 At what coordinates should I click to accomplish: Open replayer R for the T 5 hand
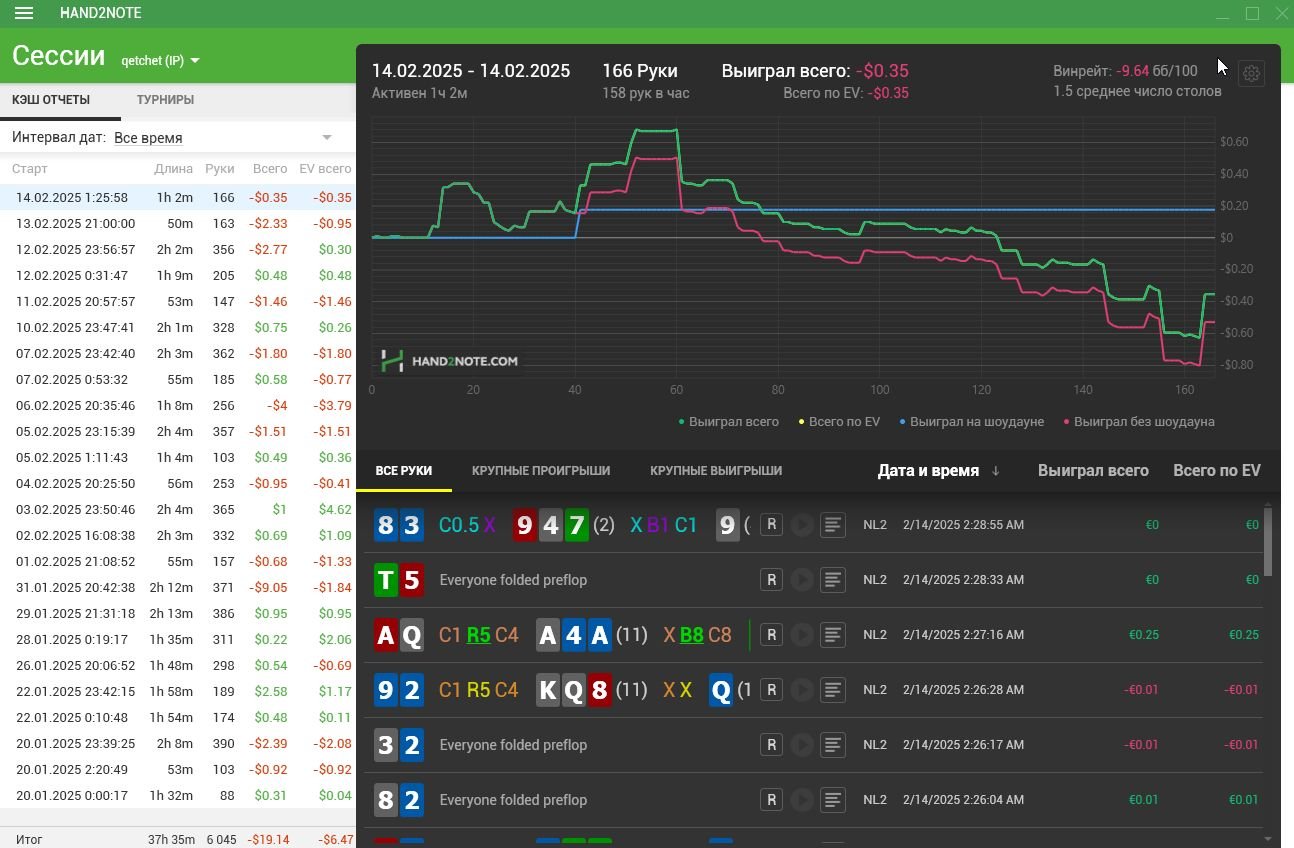coord(771,580)
